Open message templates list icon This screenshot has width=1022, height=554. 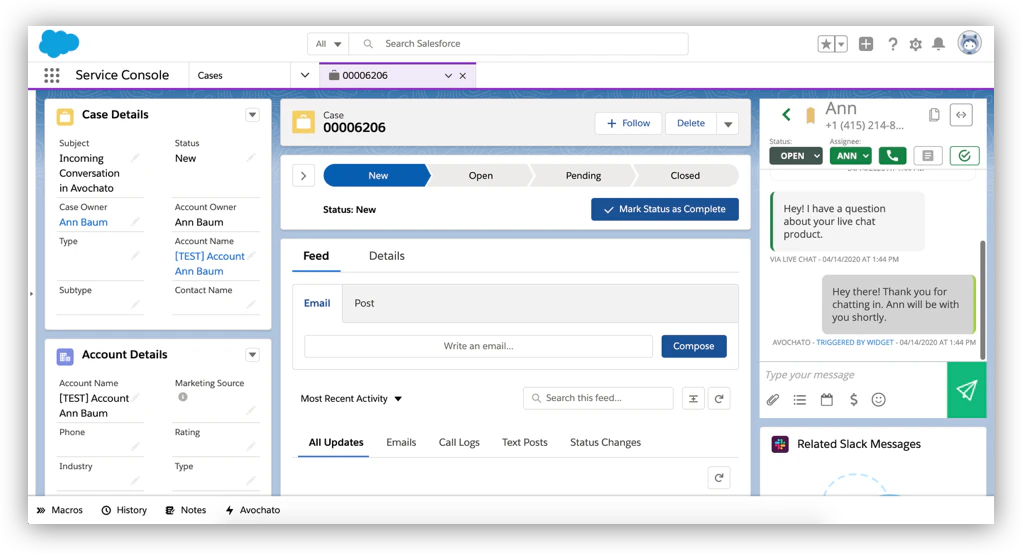(800, 400)
